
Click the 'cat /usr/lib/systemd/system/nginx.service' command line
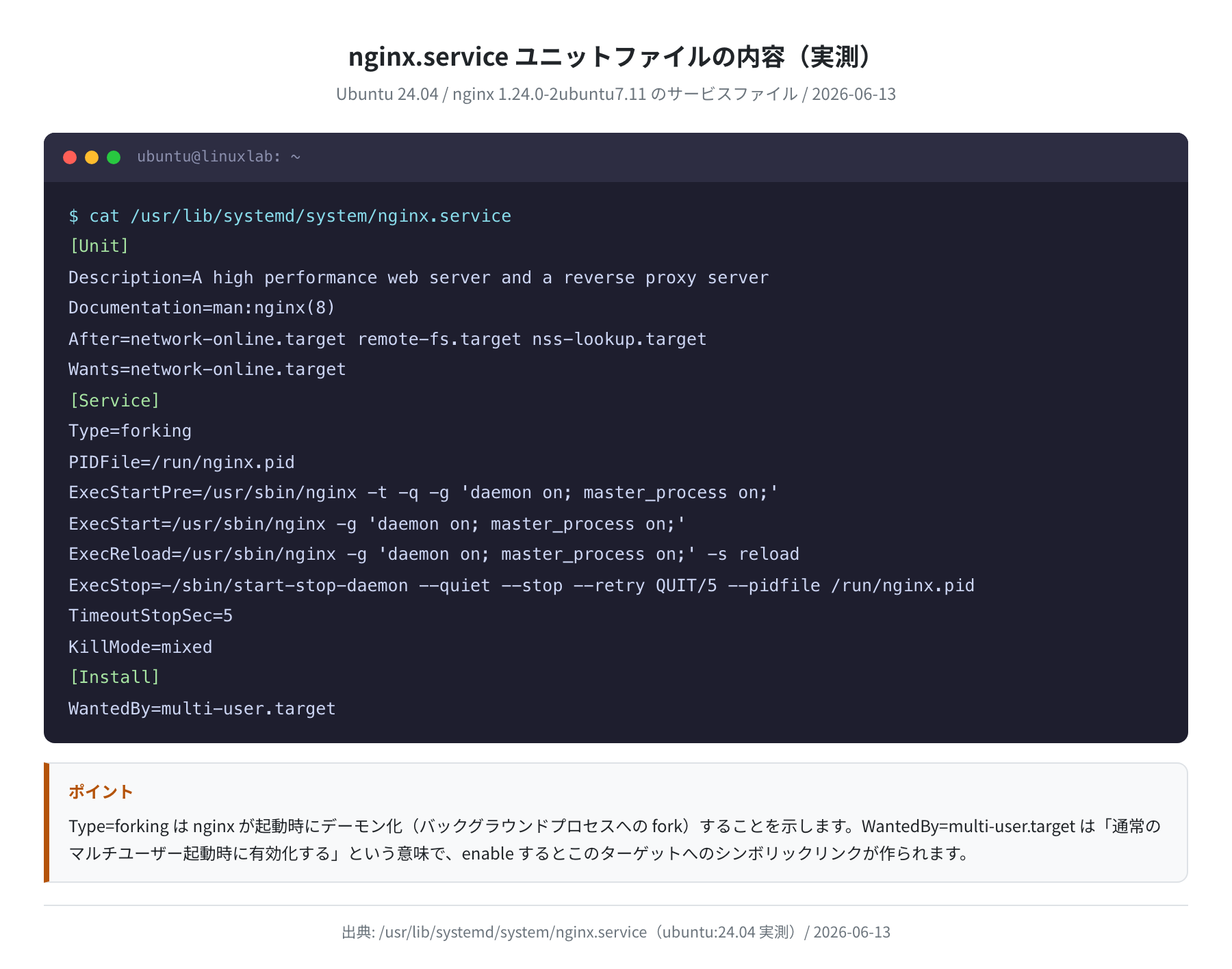coord(290,216)
